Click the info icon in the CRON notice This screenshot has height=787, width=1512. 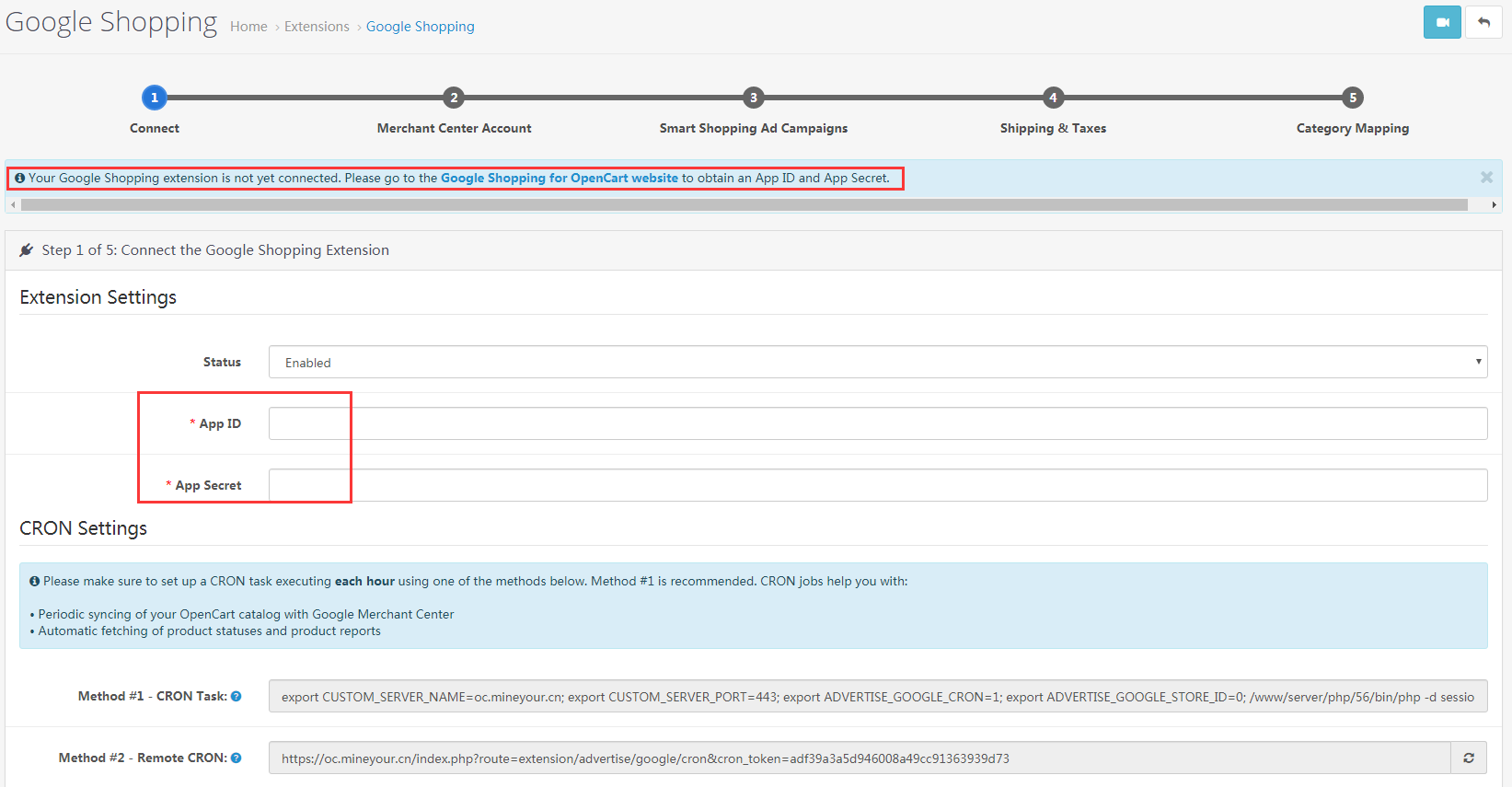(34, 581)
